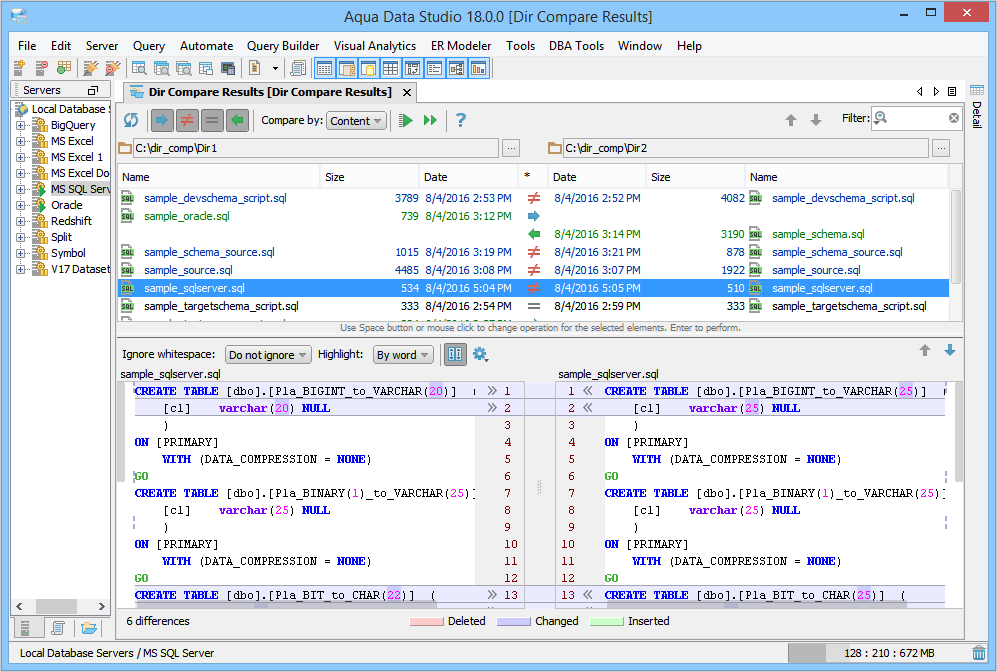
Task: Expand the BigQuery server tree node
Action: click(21, 125)
